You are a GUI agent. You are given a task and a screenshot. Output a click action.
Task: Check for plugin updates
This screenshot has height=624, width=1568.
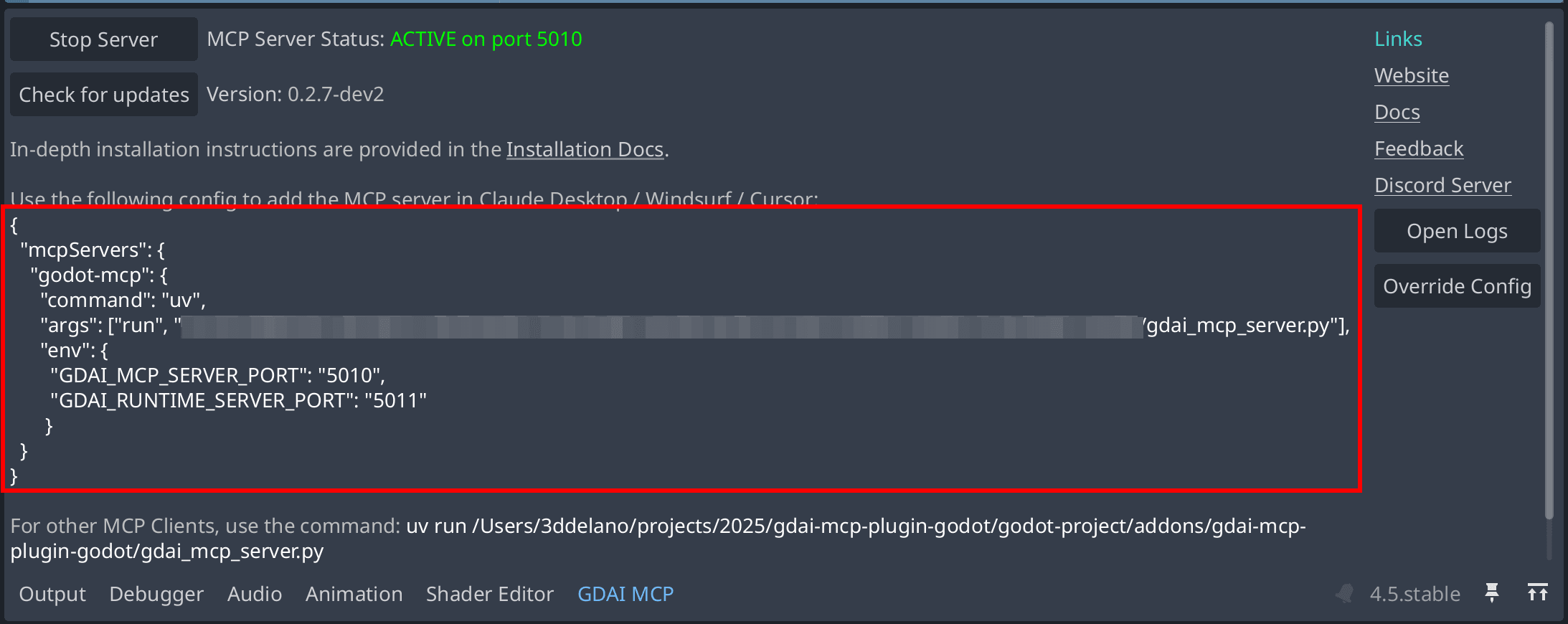point(103,94)
